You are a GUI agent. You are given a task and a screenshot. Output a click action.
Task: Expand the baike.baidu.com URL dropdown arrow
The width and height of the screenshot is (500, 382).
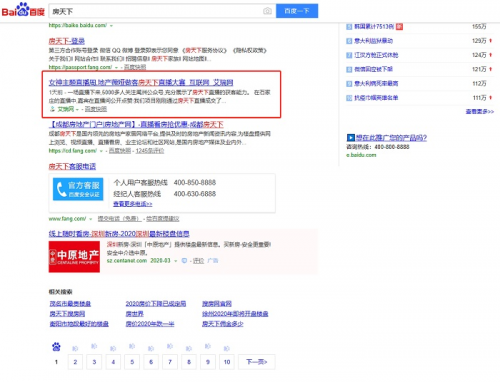pyautogui.click(x=111, y=25)
